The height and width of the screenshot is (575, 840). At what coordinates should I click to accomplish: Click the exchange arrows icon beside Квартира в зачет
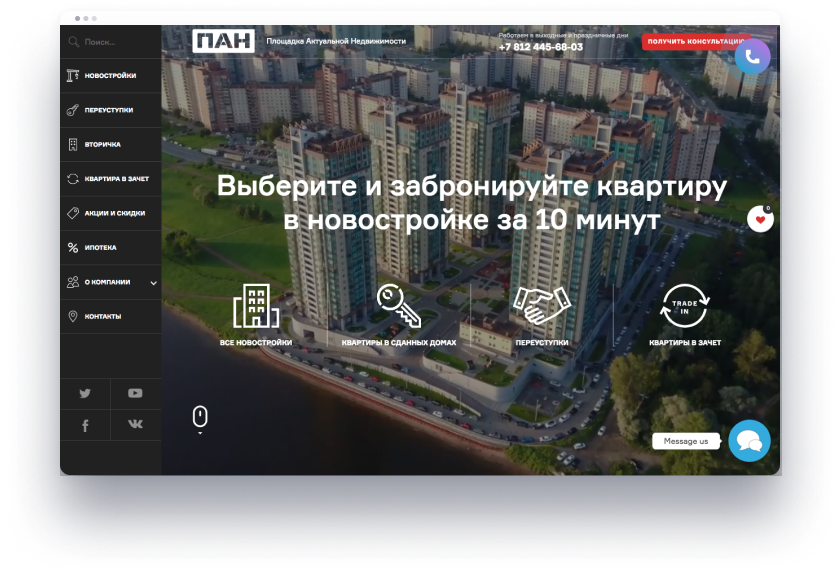[73, 178]
